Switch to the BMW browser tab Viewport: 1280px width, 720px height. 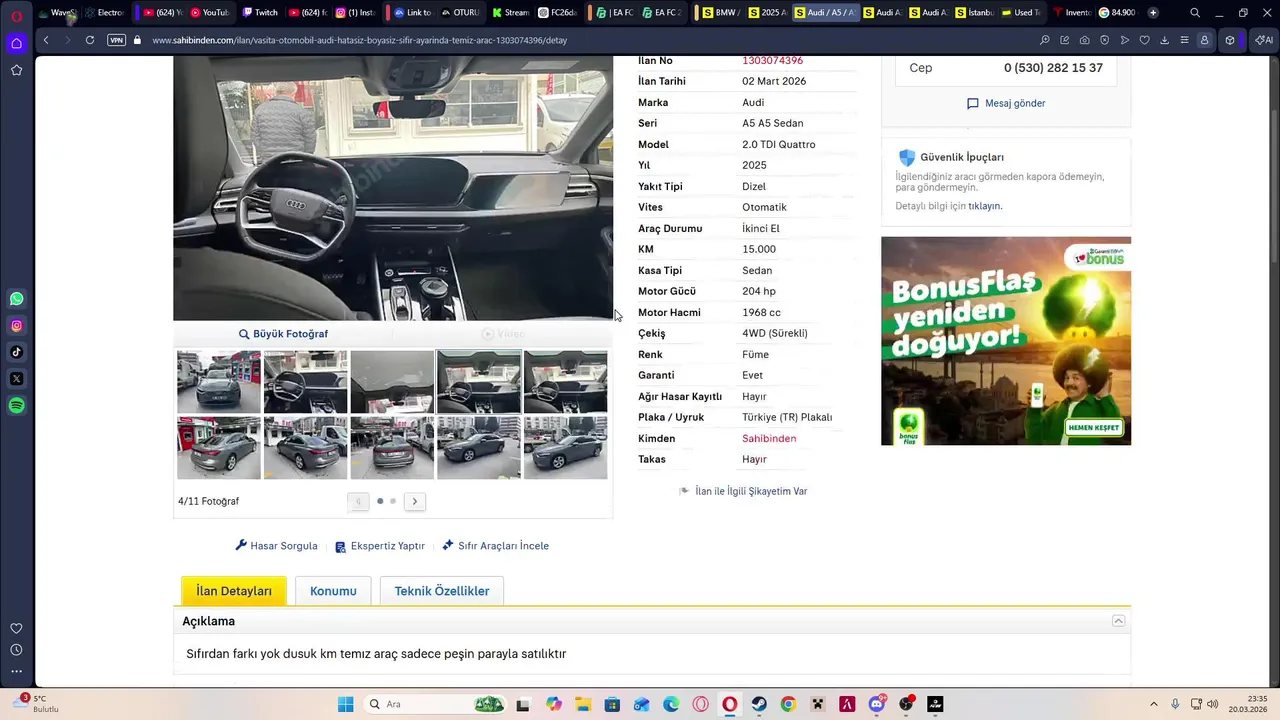click(x=720, y=12)
